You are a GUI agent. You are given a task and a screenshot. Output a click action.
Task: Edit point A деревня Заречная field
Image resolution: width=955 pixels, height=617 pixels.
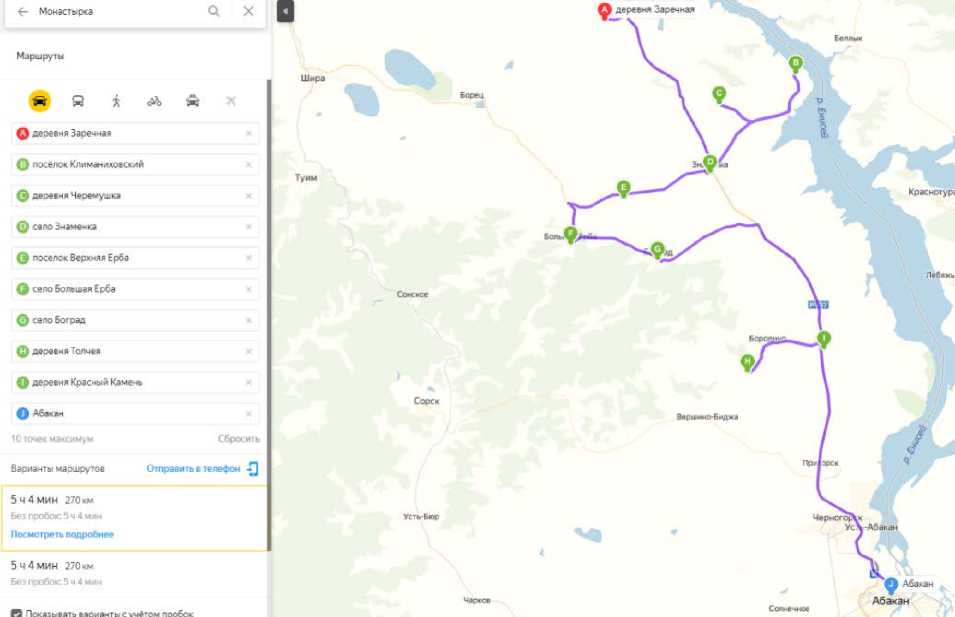pos(135,133)
